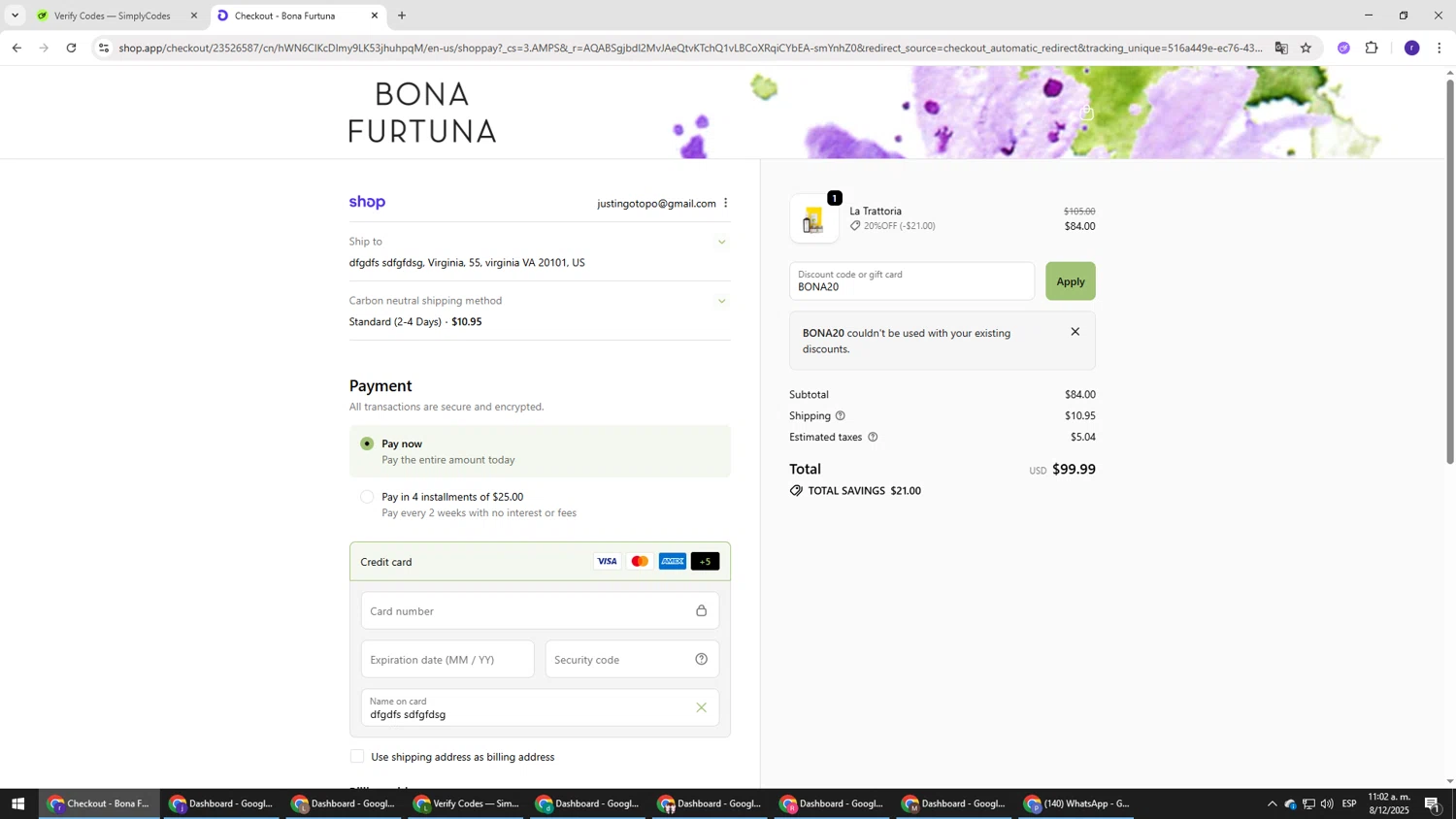
Task: Focus the Expiration date field
Action: pos(447,659)
